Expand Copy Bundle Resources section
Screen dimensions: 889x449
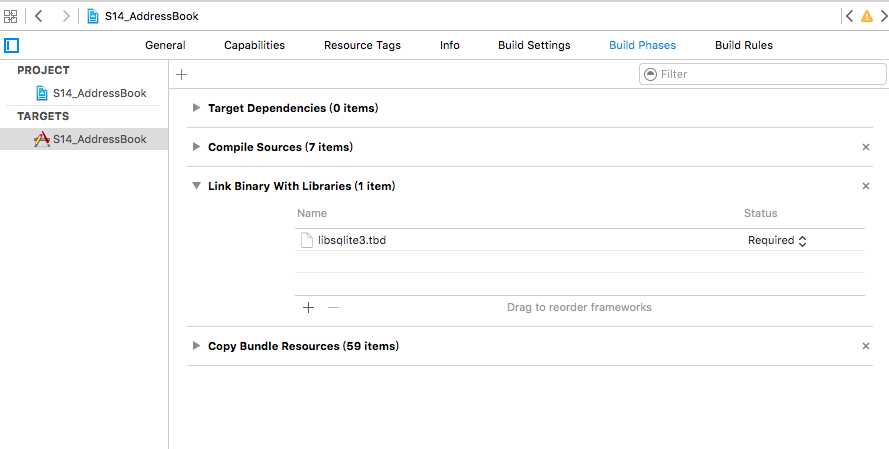click(196, 346)
